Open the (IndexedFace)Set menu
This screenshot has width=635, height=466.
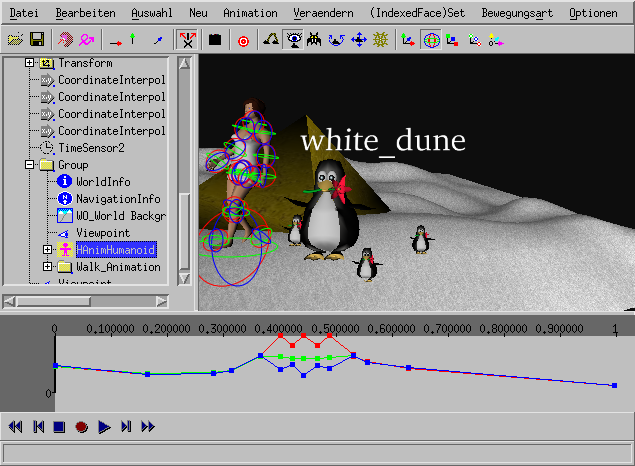418,13
